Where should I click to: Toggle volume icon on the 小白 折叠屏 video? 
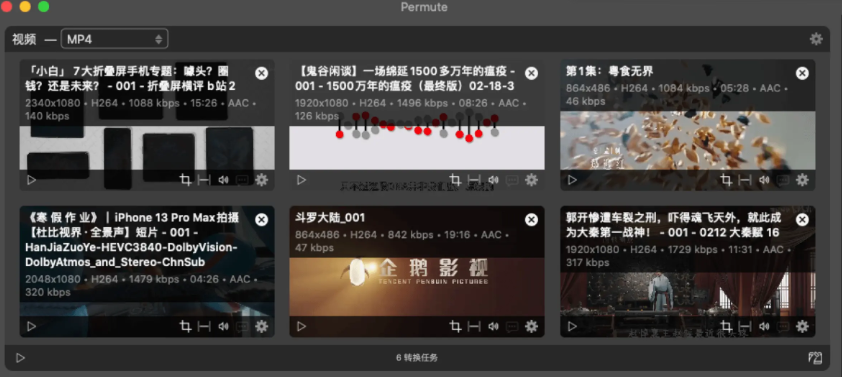(223, 180)
